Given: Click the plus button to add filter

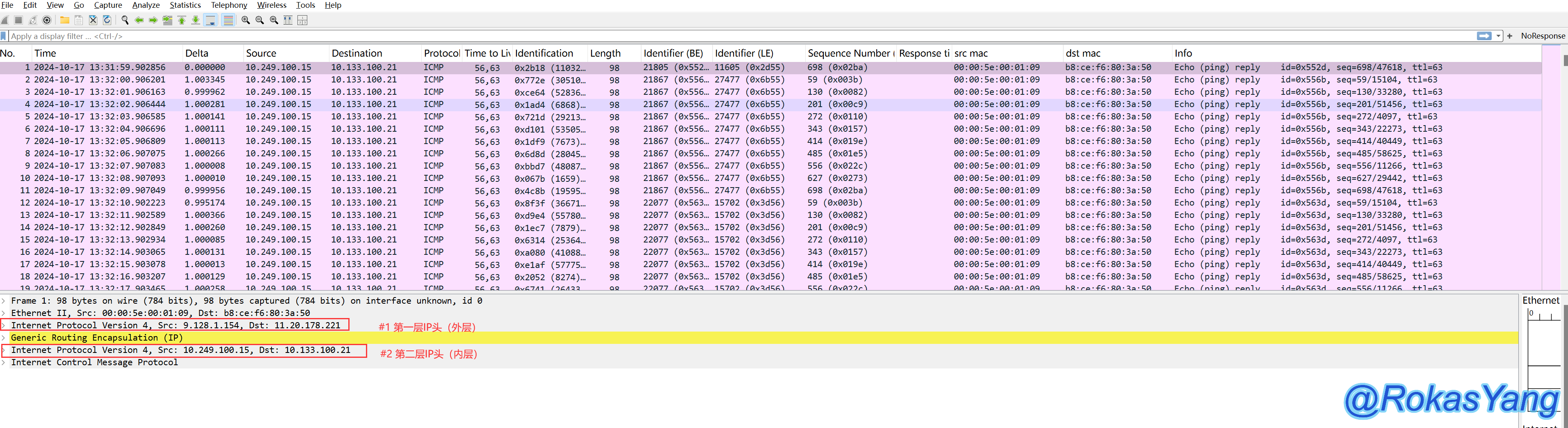Looking at the screenshot, I should pyautogui.click(x=1510, y=36).
